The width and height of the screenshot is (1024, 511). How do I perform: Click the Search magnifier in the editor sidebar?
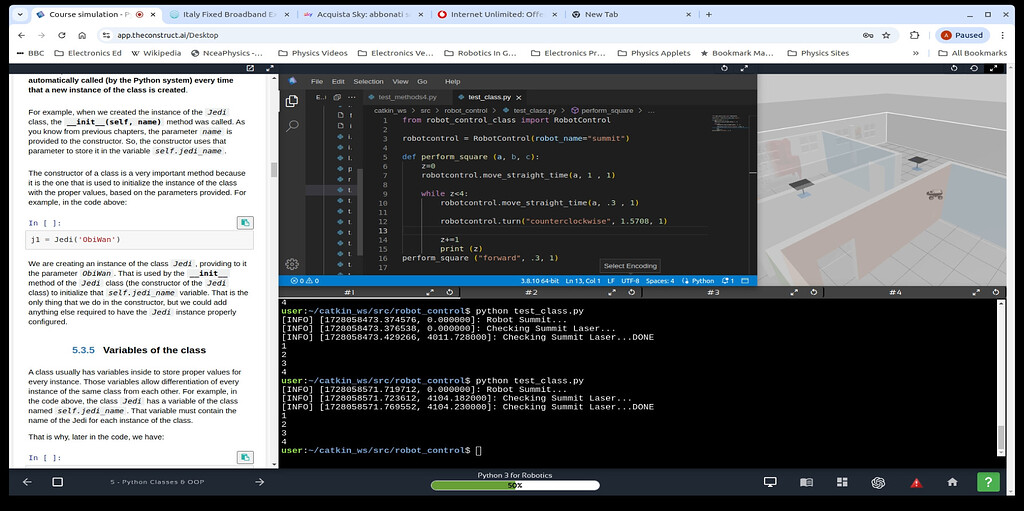292,127
